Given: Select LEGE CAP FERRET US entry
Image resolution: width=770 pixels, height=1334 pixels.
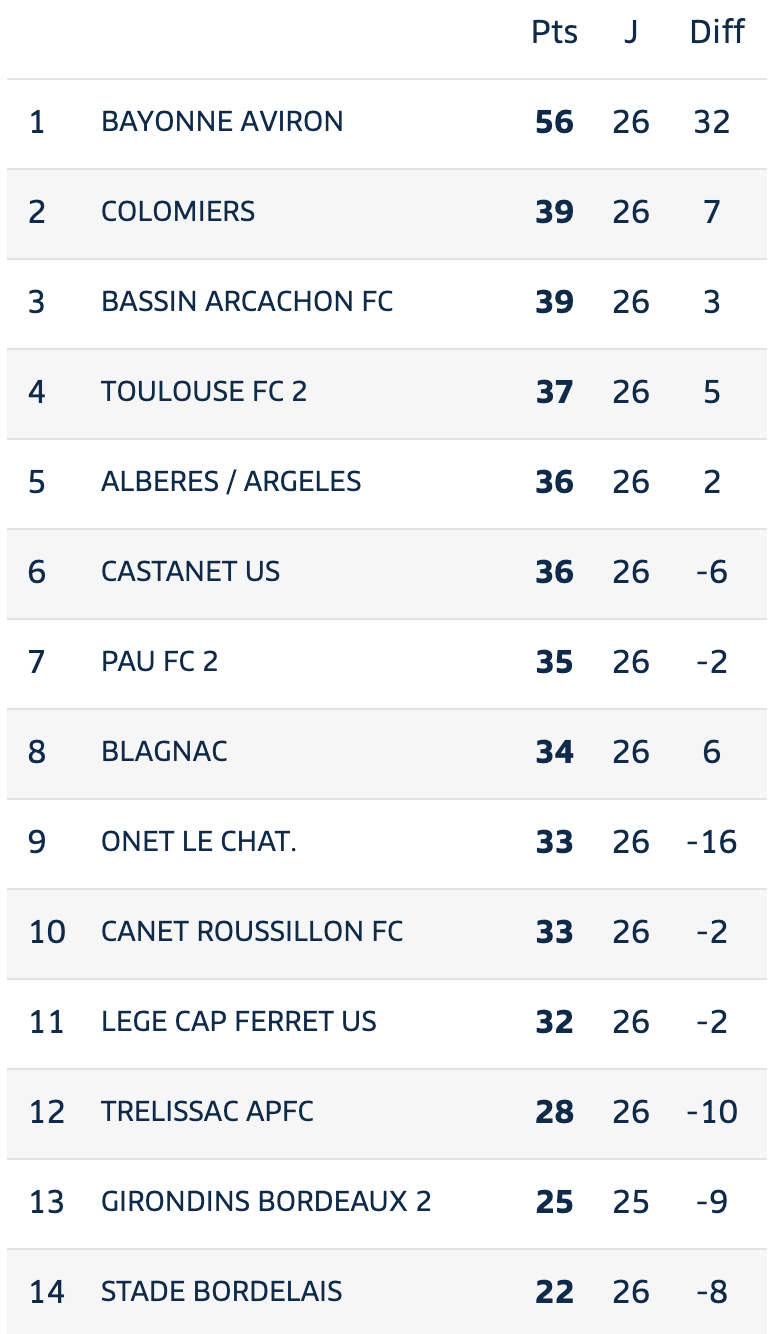Looking at the screenshot, I should point(385,1023).
